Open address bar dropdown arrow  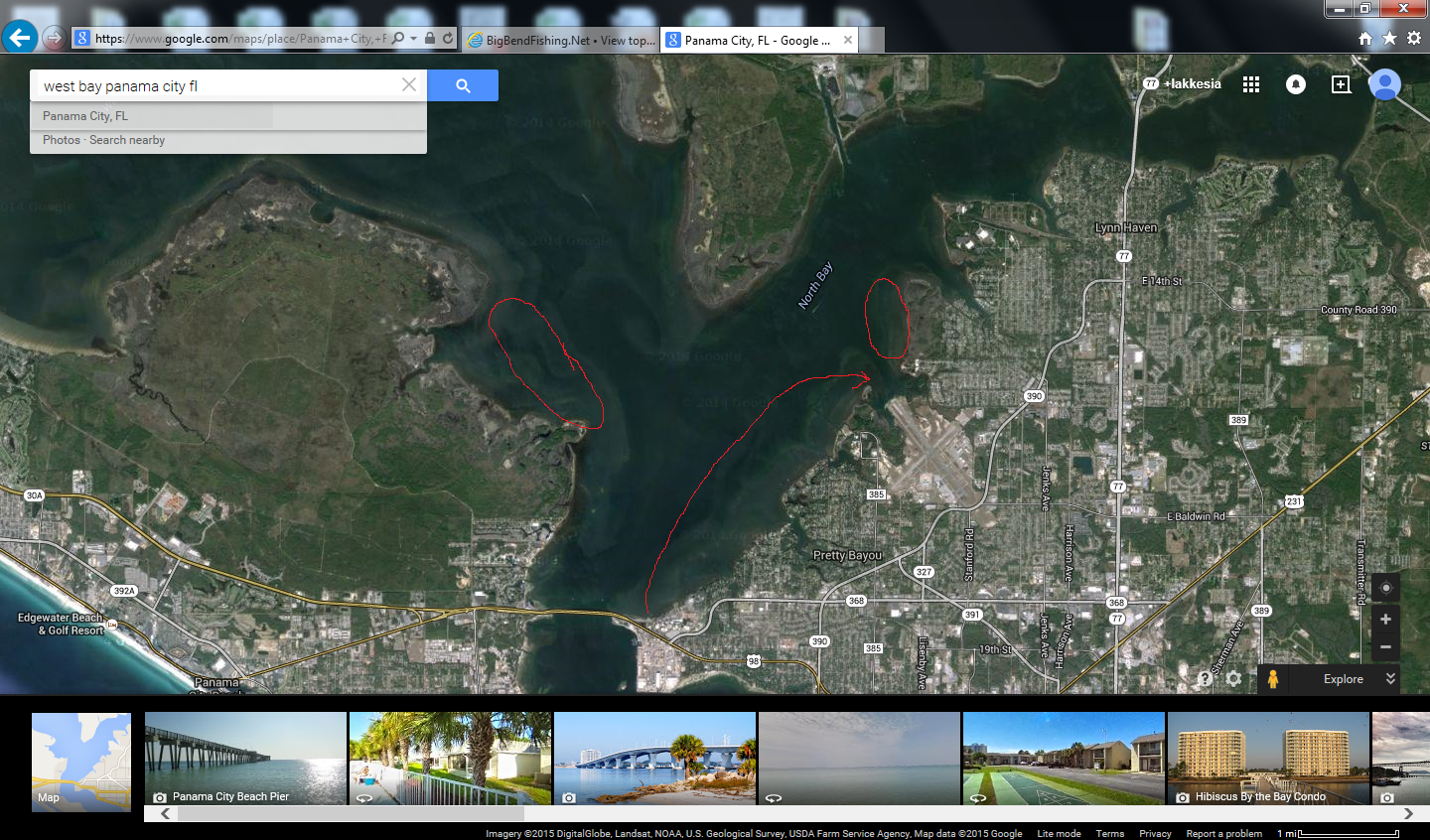click(413, 39)
